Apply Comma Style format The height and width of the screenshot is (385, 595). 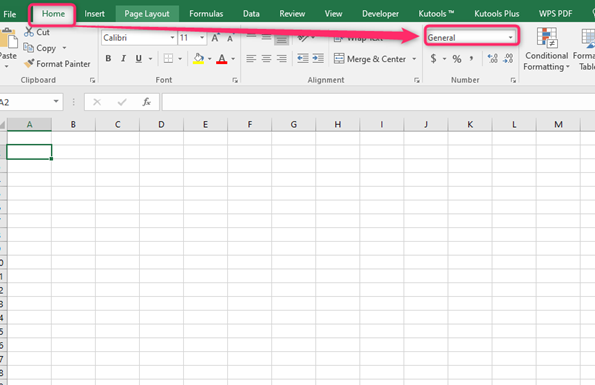(471, 58)
